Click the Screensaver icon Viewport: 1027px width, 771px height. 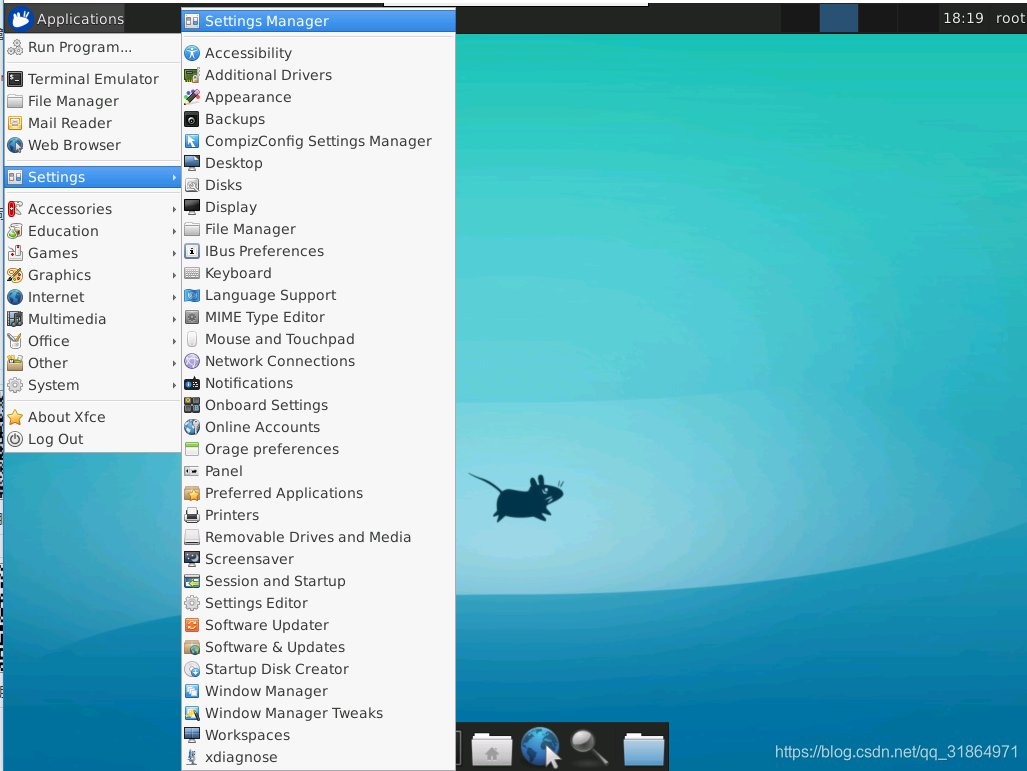point(192,559)
